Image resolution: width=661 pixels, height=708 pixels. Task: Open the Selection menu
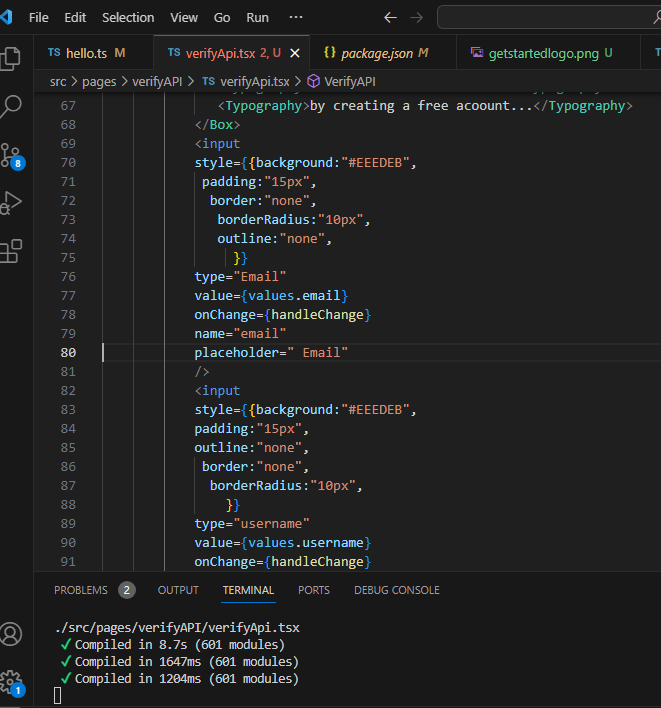point(128,18)
